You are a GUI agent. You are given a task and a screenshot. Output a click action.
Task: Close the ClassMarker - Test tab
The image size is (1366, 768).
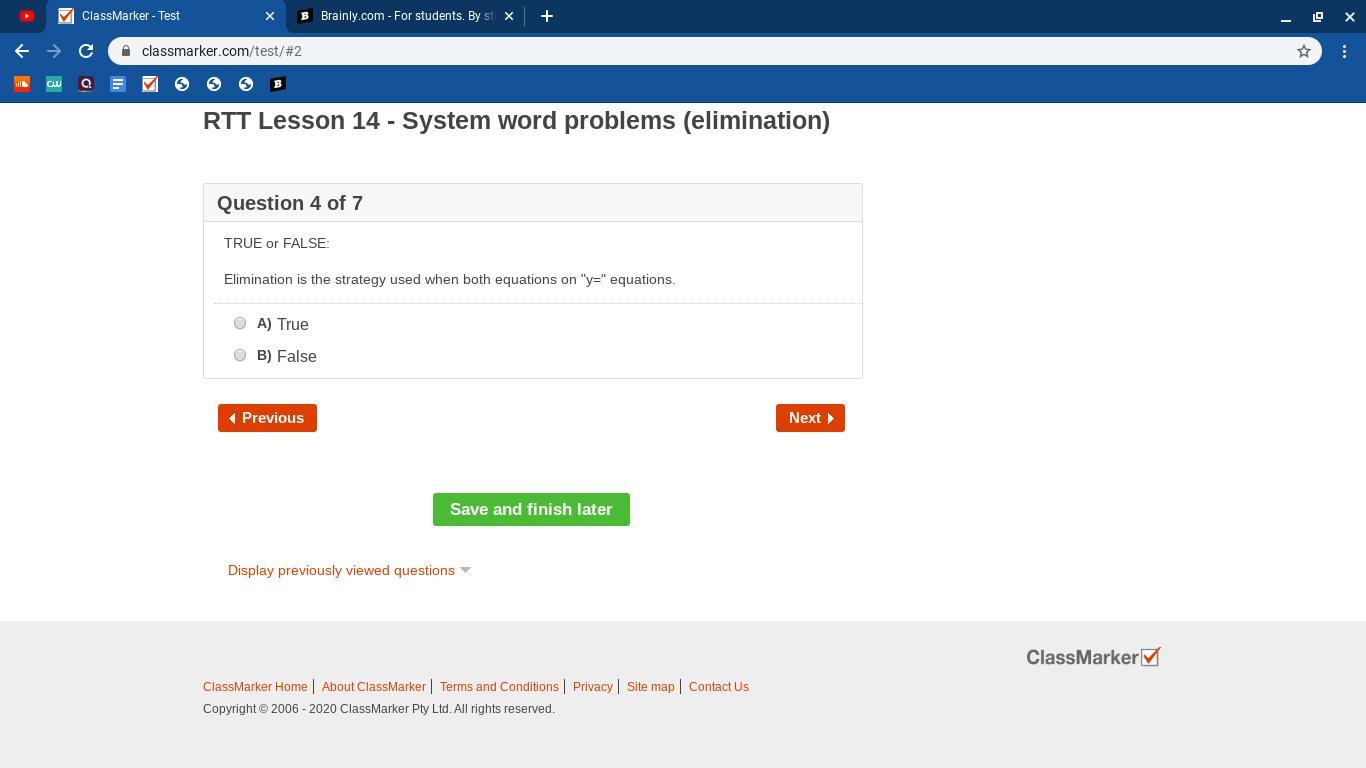coord(270,16)
